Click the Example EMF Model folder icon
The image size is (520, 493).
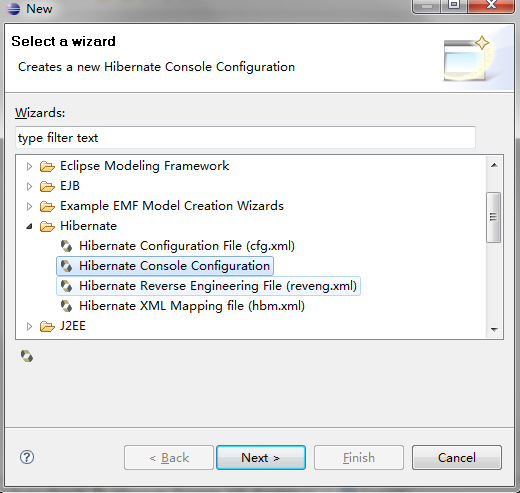click(47, 206)
